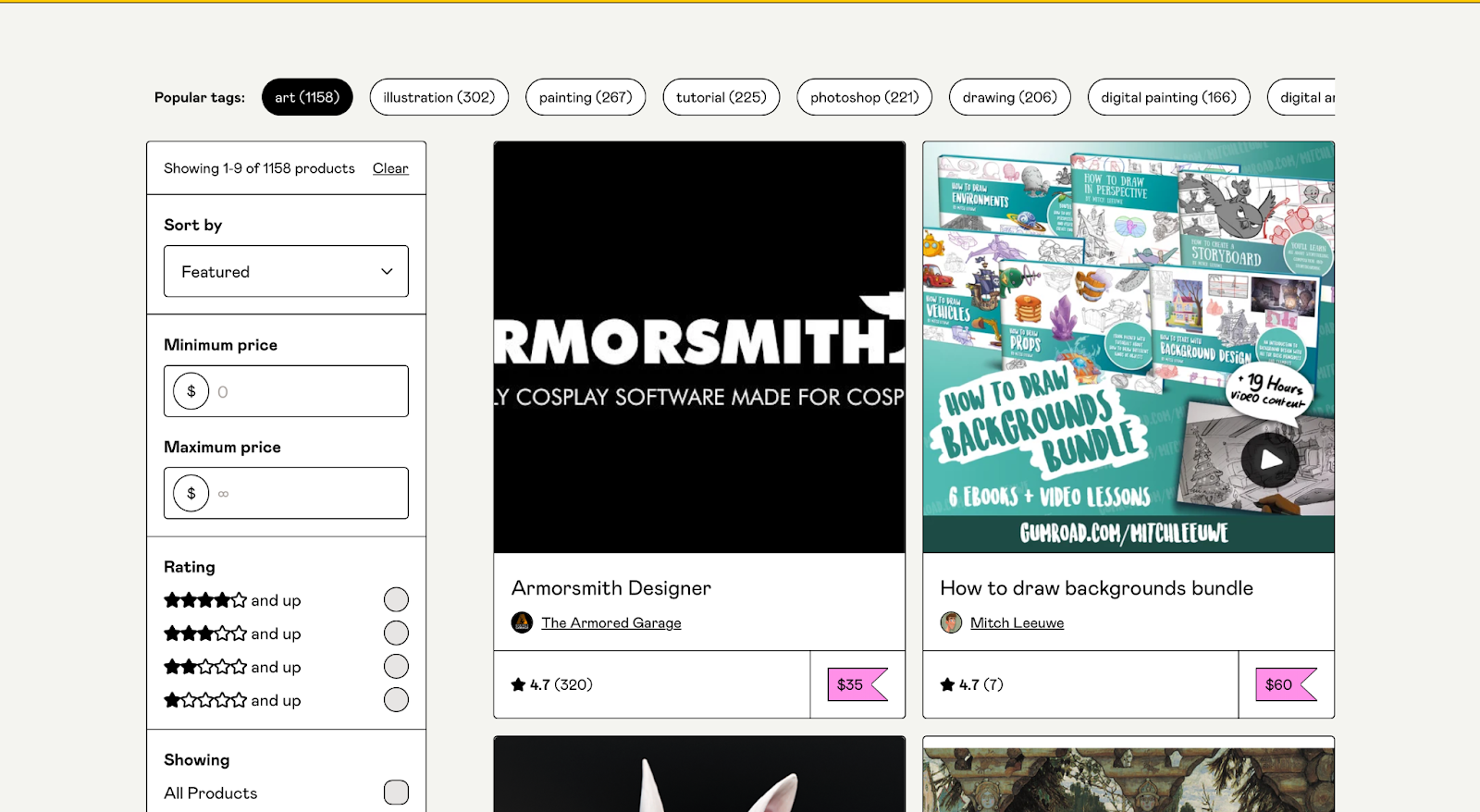1480x812 pixels.
Task: Click the play button on backgrounds bundle thumbnail
Action: (x=1270, y=460)
